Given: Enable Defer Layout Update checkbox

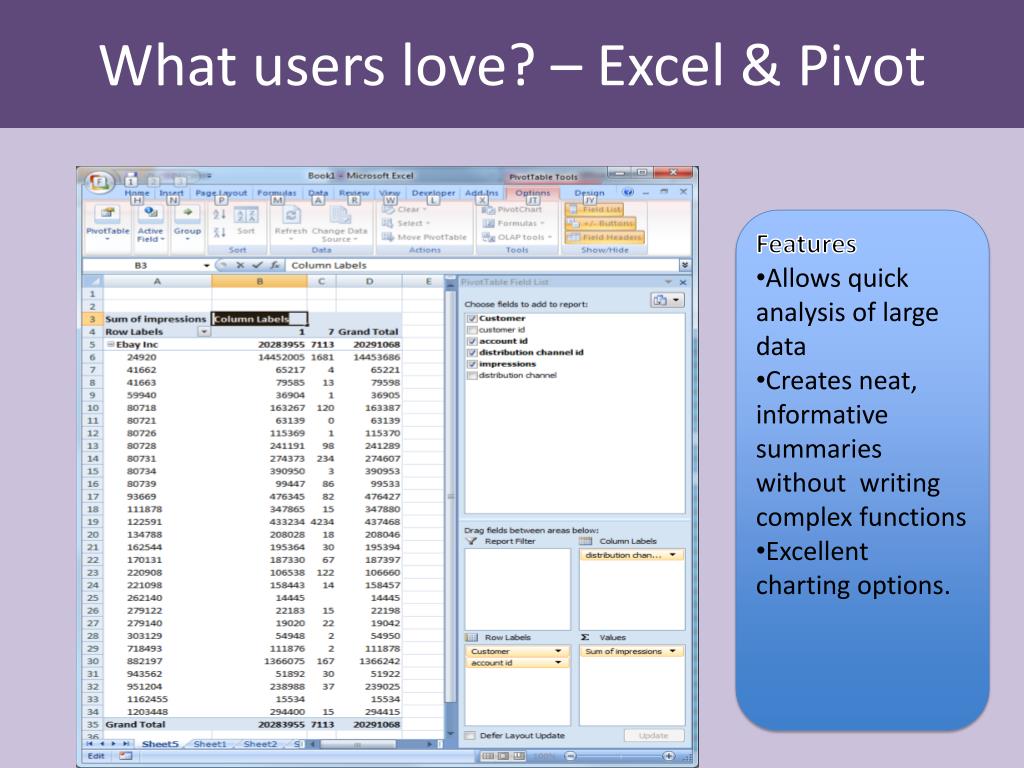Looking at the screenshot, I should pyautogui.click(x=470, y=735).
